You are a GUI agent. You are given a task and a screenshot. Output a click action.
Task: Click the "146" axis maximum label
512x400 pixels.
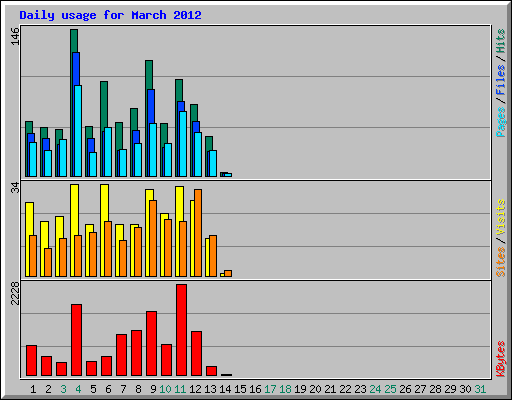15,36
